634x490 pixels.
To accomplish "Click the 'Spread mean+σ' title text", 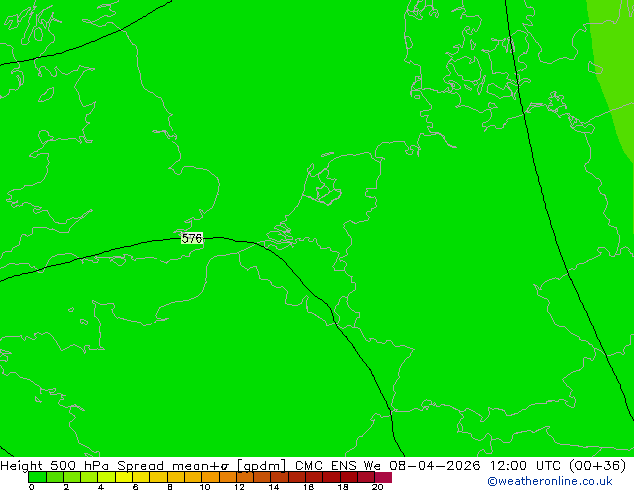I will [173, 466].
